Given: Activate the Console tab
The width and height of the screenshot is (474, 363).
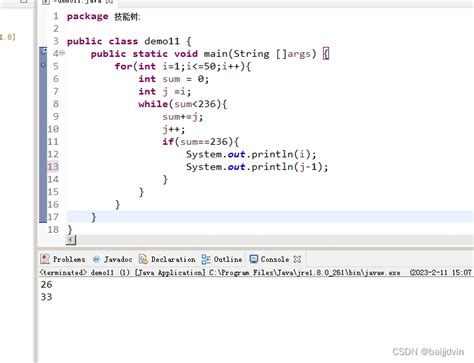Looking at the screenshot, I should pyautogui.click(x=275, y=259).
